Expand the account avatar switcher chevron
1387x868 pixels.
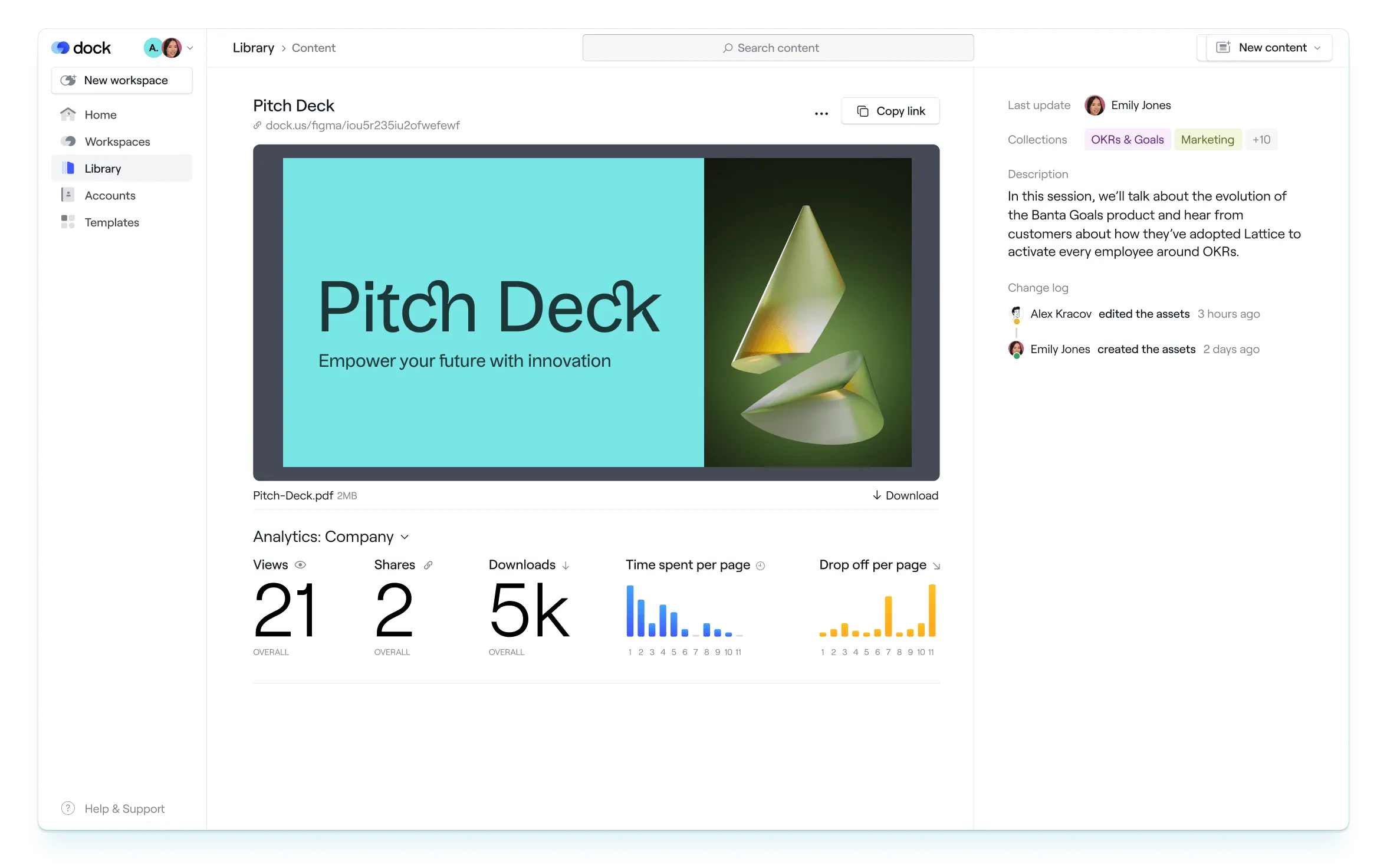[190, 48]
